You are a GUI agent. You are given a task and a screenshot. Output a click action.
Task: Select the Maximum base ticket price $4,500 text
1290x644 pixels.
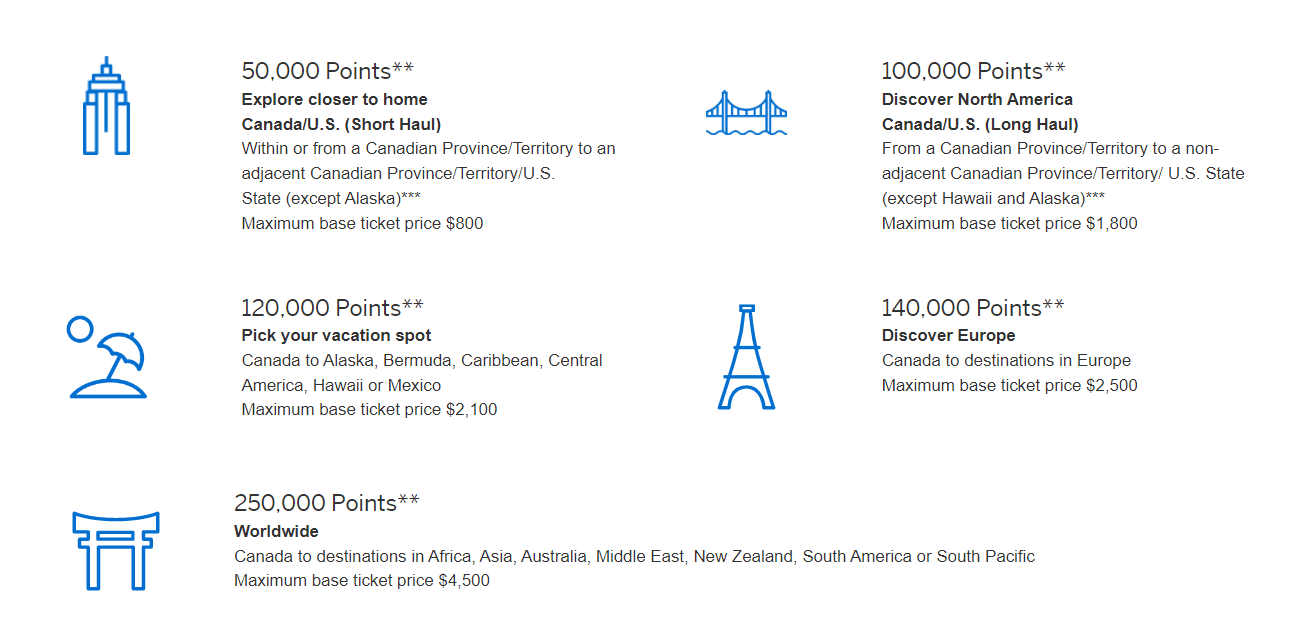pyautogui.click(x=362, y=580)
